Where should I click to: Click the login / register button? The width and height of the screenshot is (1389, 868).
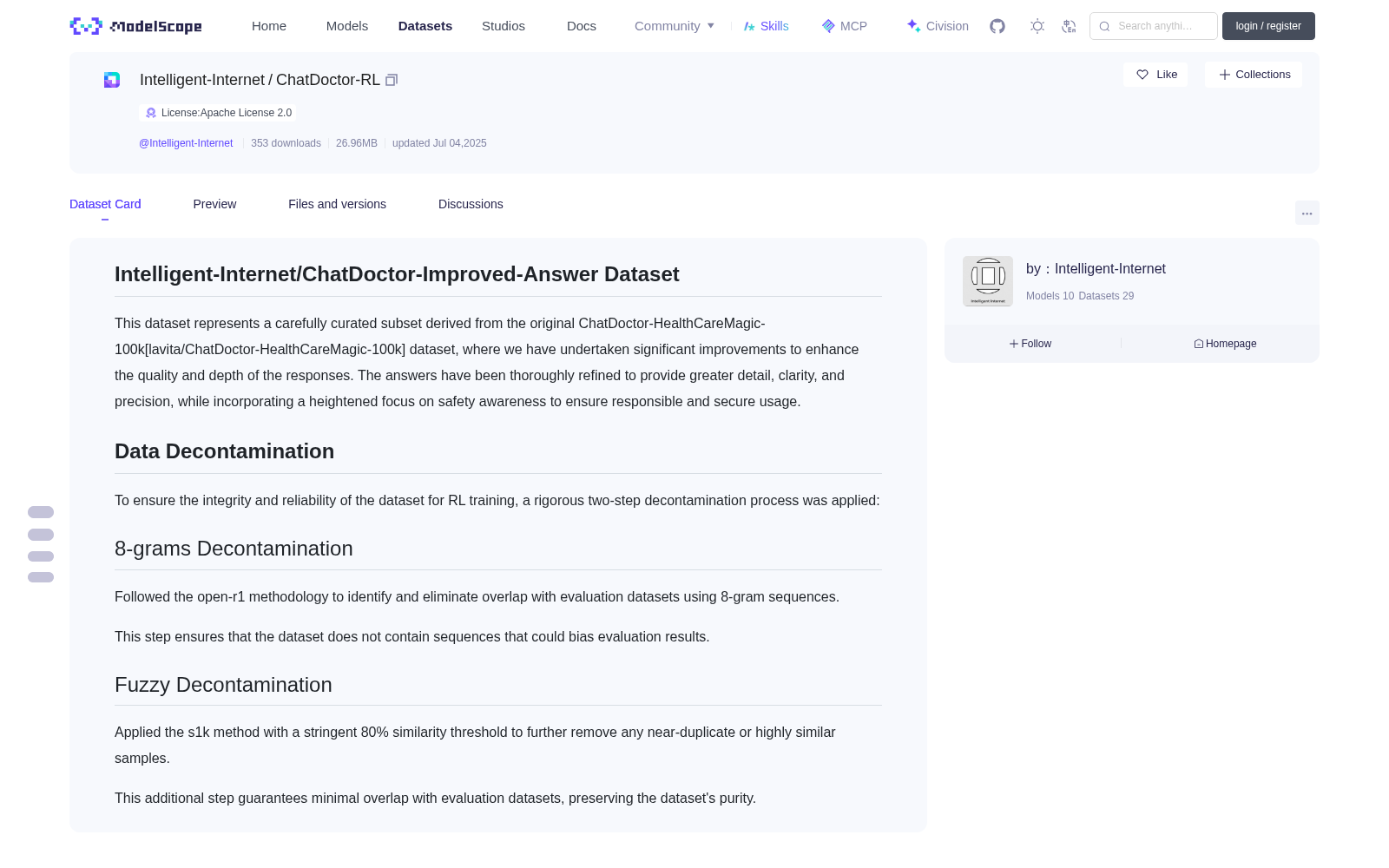coord(1268,26)
